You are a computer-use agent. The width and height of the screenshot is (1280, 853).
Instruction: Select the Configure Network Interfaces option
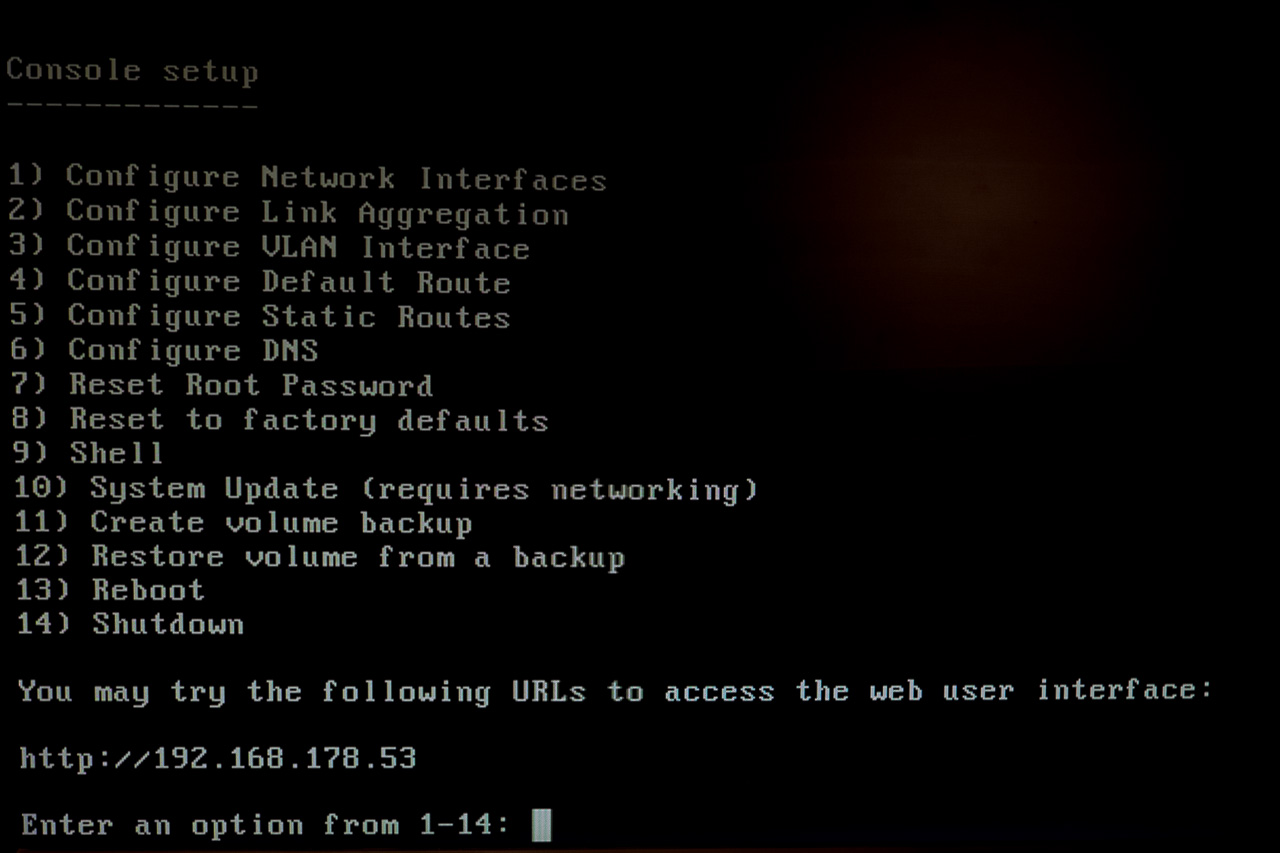pos(307,178)
